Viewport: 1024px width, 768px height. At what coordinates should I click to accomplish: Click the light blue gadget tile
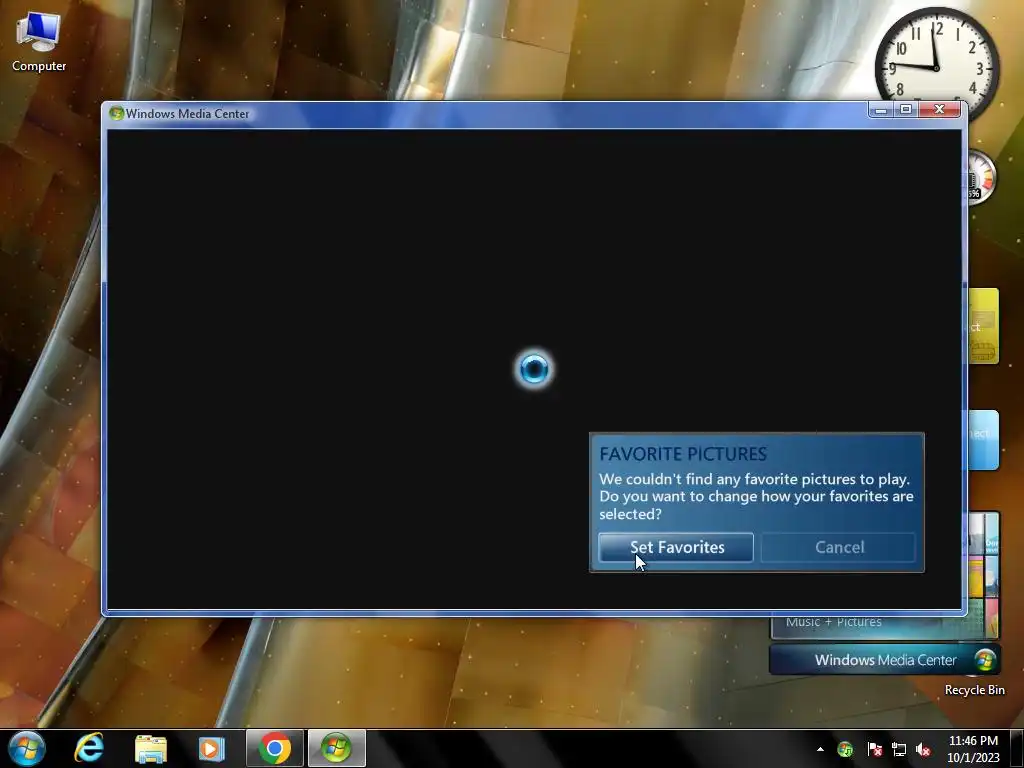click(984, 440)
